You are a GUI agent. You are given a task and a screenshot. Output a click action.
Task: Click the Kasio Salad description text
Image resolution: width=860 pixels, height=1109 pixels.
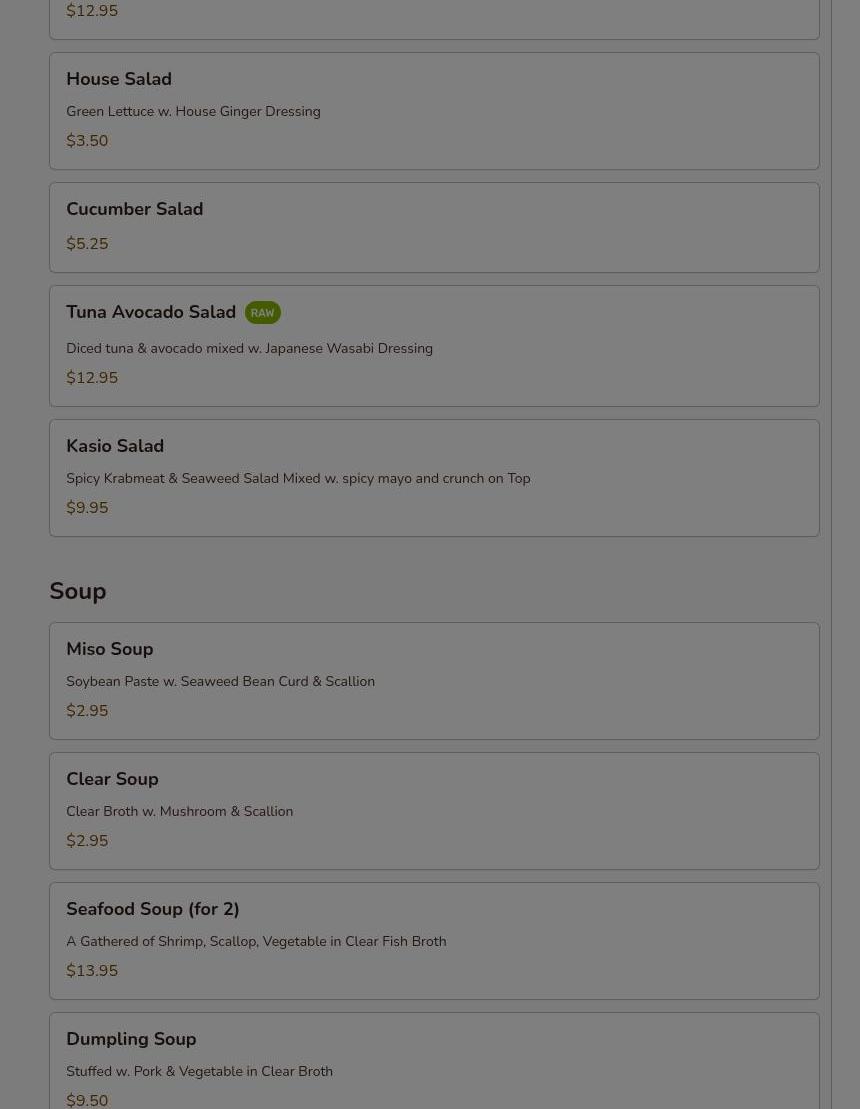(x=298, y=479)
